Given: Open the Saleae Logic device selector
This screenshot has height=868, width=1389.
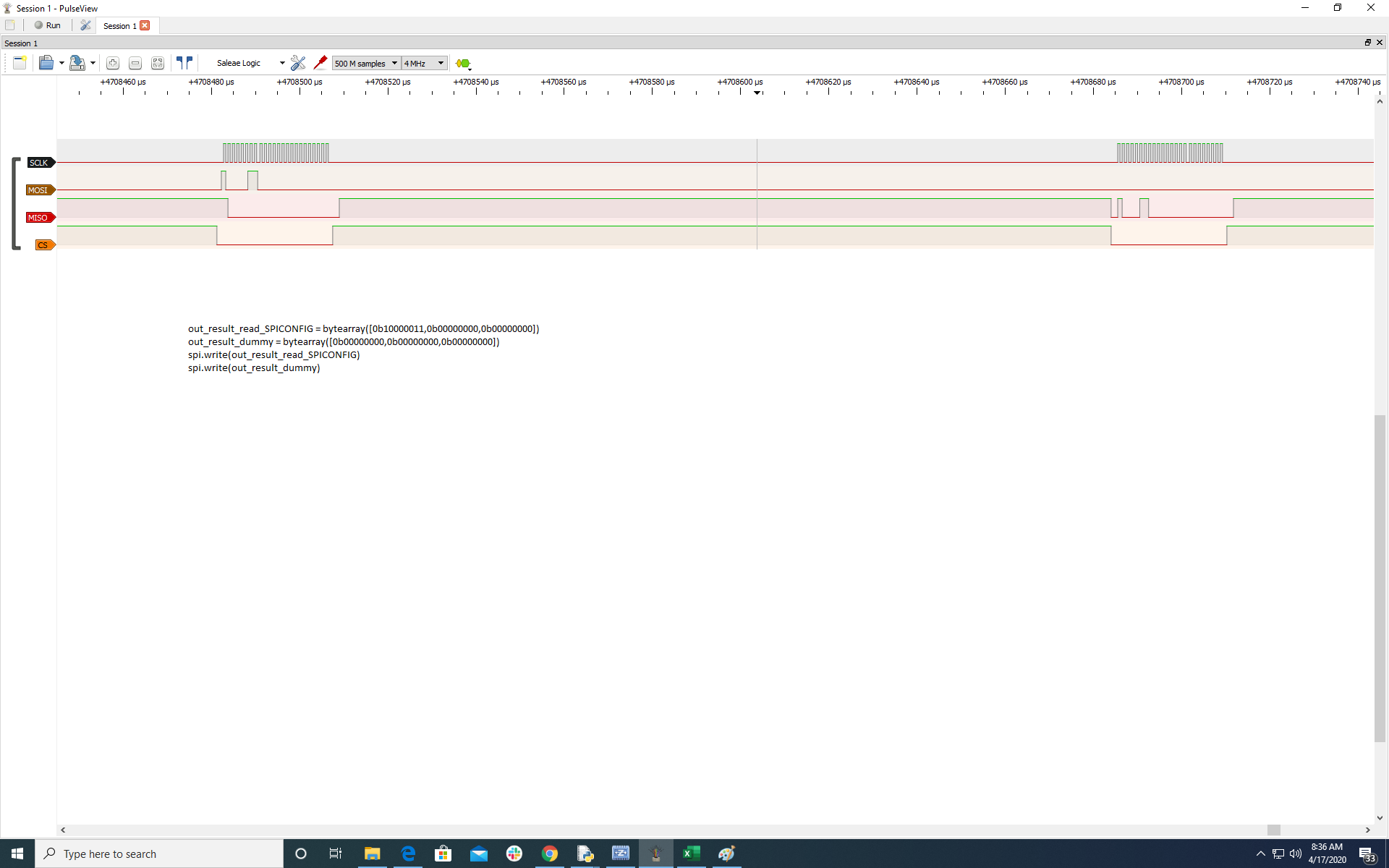Looking at the screenshot, I should tap(250, 64).
